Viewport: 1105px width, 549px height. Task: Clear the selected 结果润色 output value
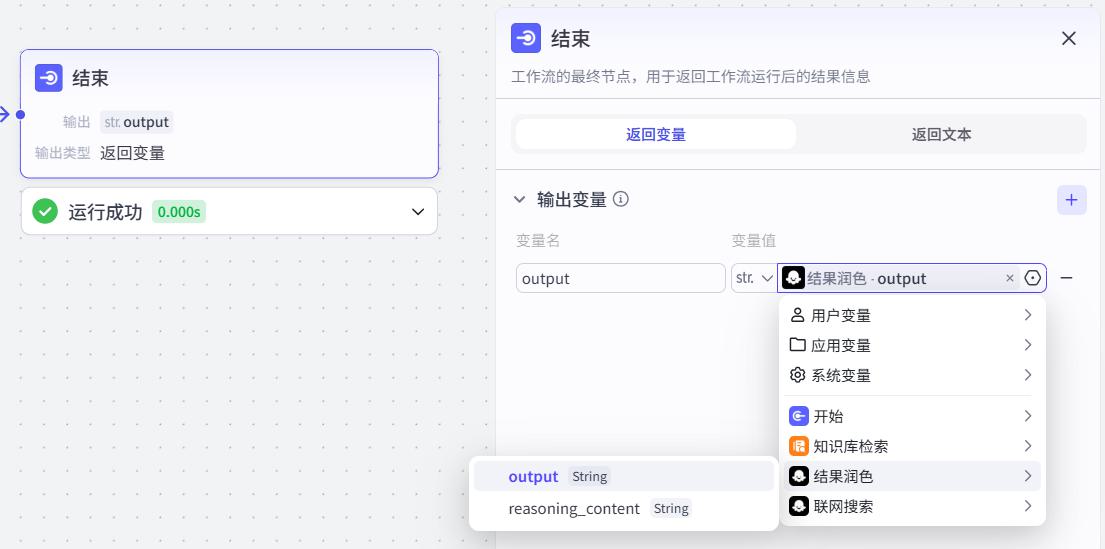pyautogui.click(x=1009, y=278)
